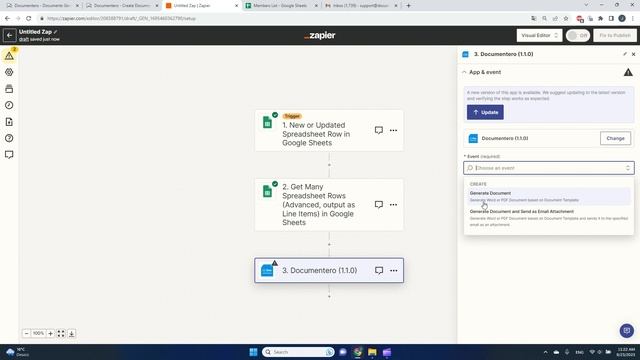640x360 pixels.
Task: Open a new browser tab
Action: (409, 6)
